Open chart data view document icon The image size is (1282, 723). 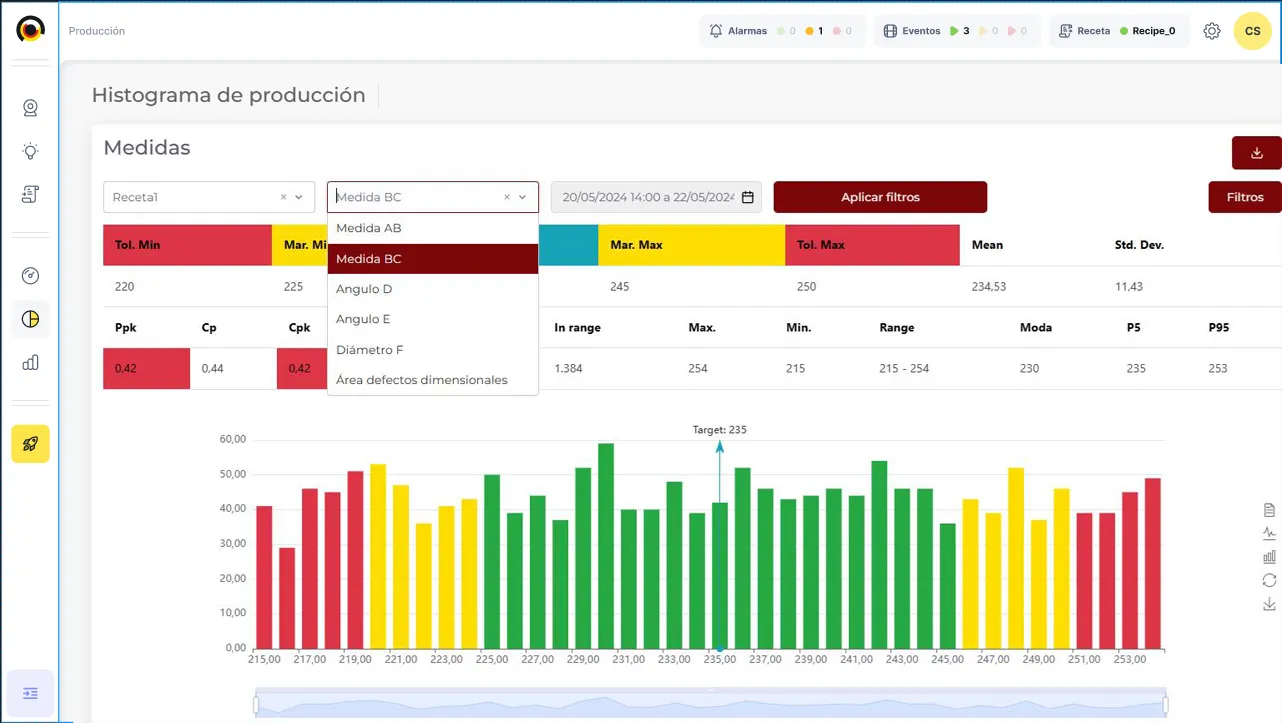coord(1269,510)
